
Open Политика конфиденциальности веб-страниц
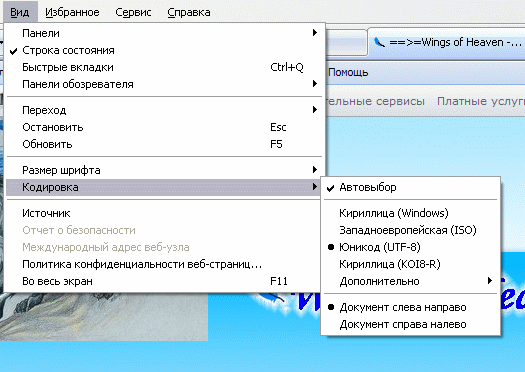pyautogui.click(x=164, y=265)
